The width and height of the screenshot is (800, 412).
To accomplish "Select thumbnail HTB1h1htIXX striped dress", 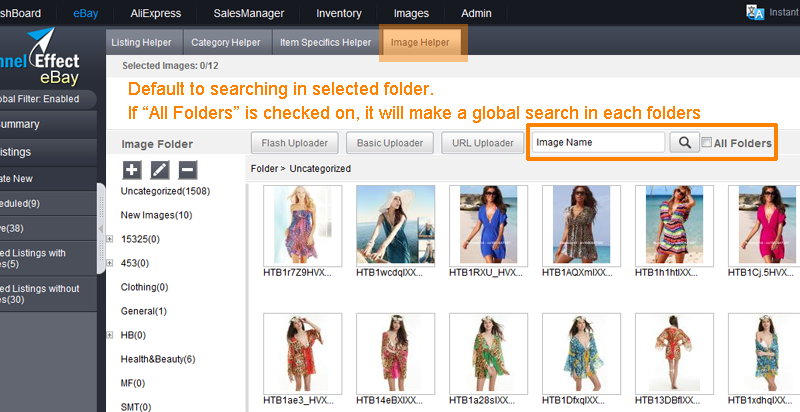I will point(674,225).
